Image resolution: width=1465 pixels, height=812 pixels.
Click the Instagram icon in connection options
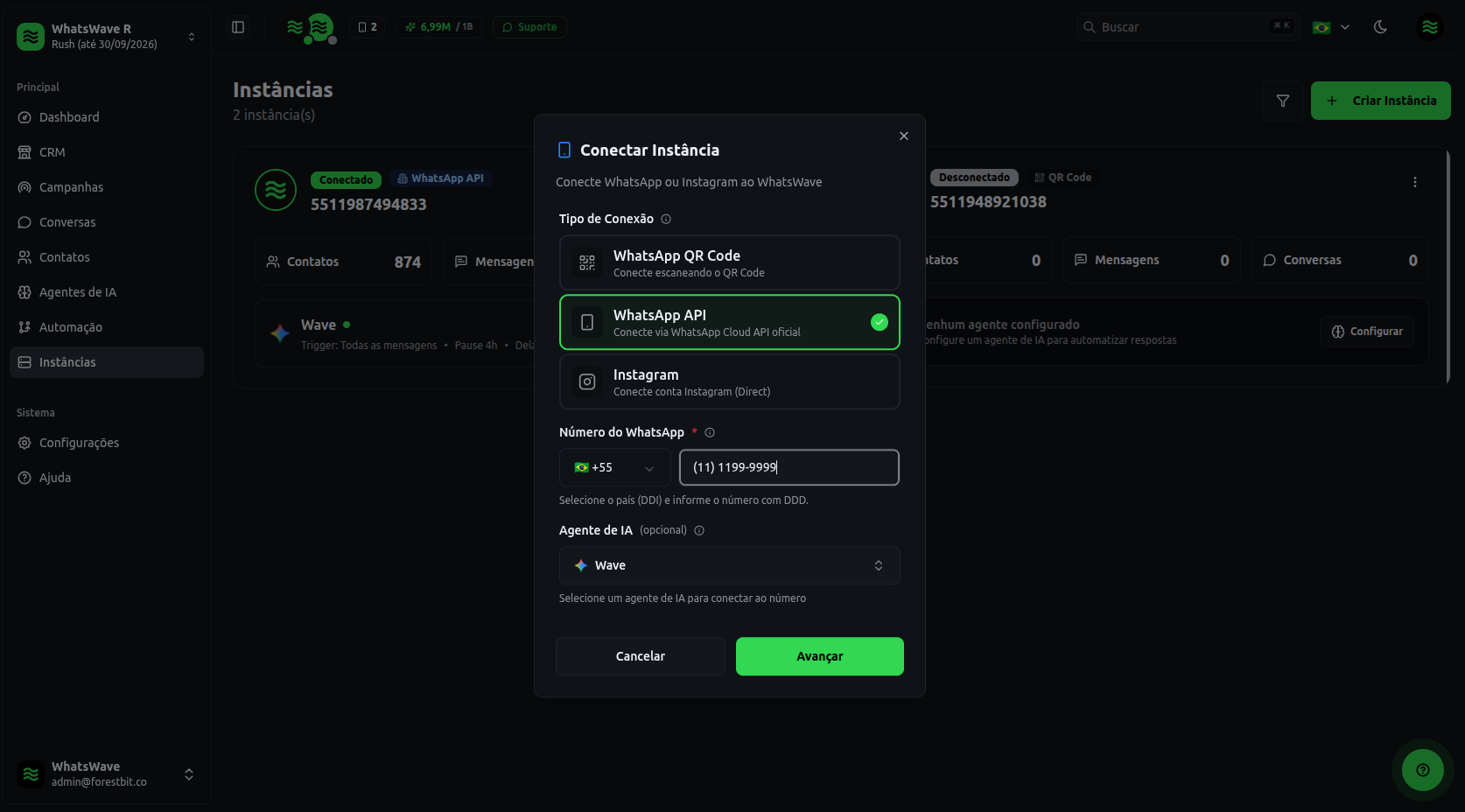click(x=587, y=381)
